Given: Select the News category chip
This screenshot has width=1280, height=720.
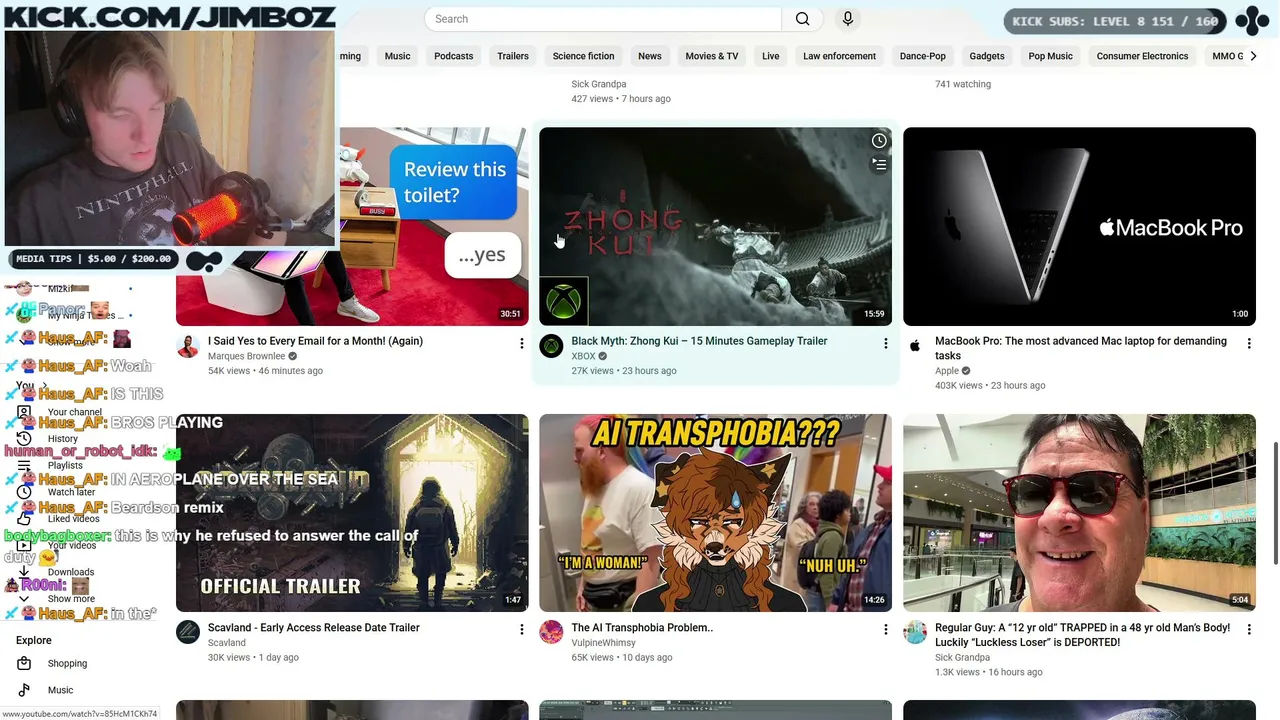Looking at the screenshot, I should (x=650, y=56).
